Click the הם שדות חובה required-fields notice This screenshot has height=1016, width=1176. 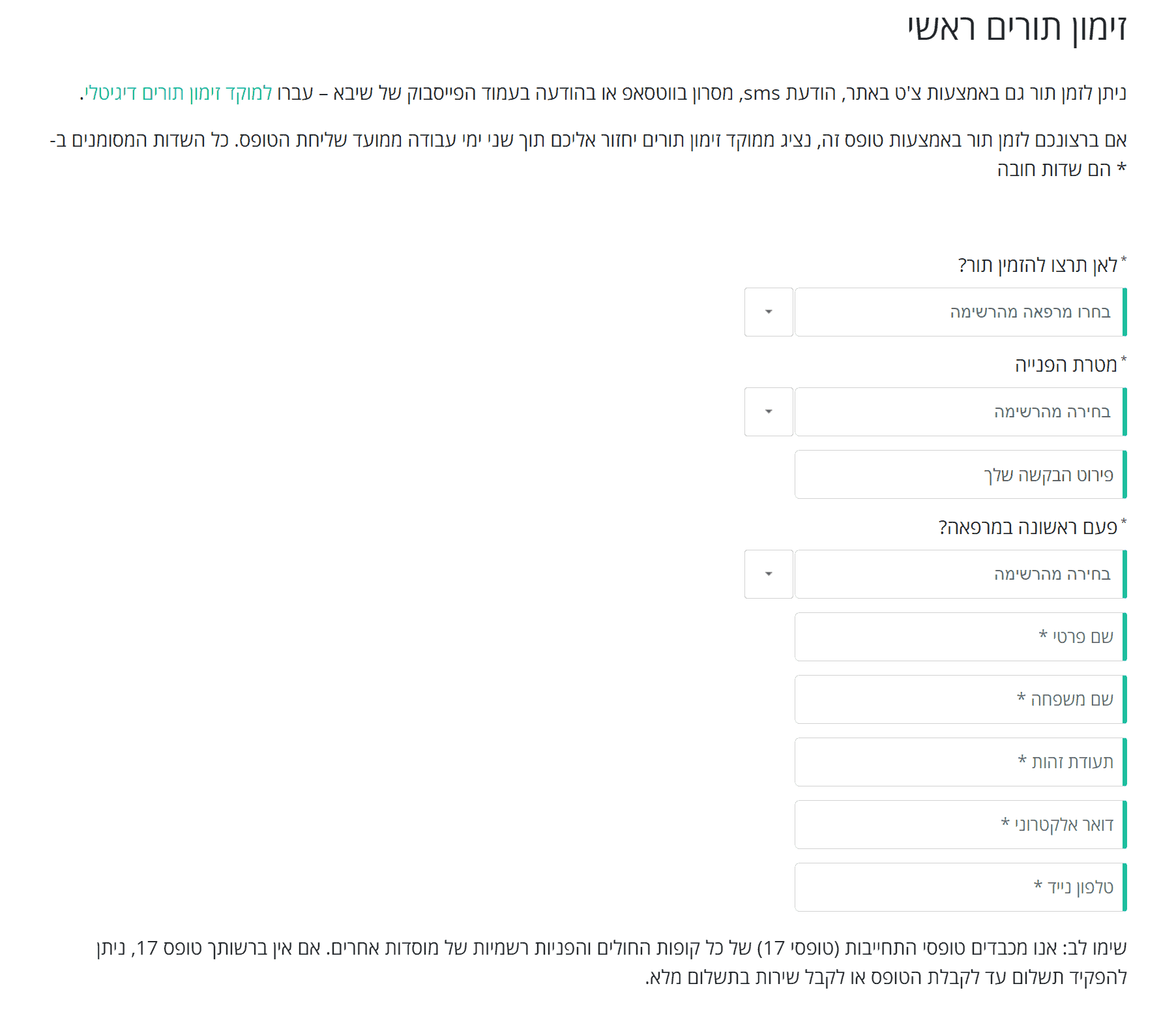tap(1055, 170)
